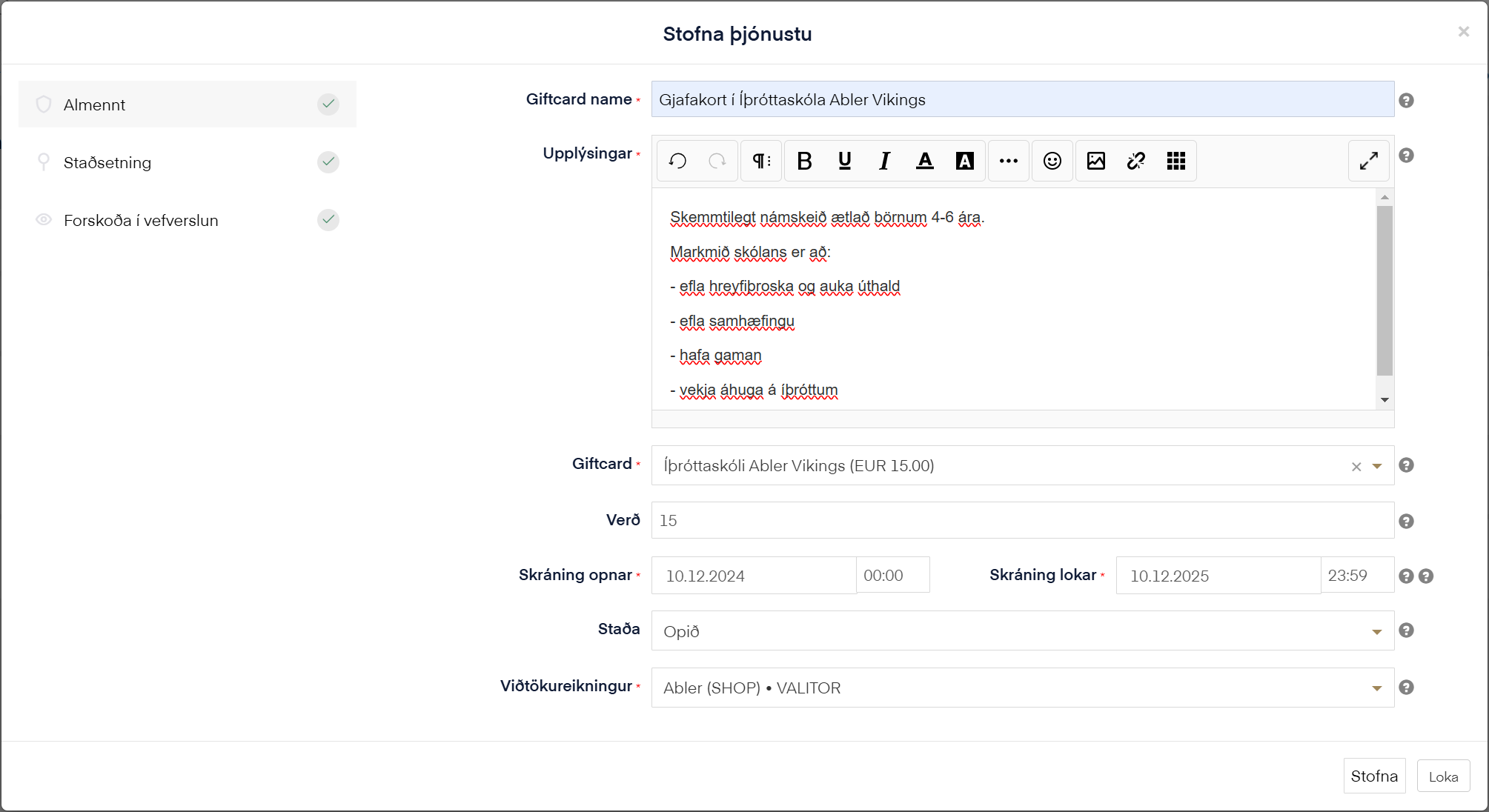
Task: Insert a link in the editor
Action: tap(1135, 161)
